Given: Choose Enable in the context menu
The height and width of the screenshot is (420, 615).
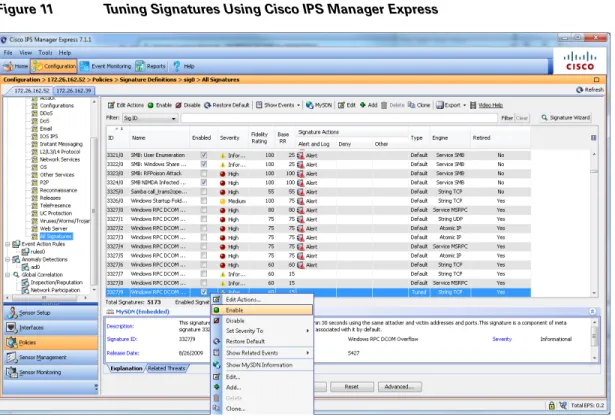Looking at the screenshot, I should (262, 310).
